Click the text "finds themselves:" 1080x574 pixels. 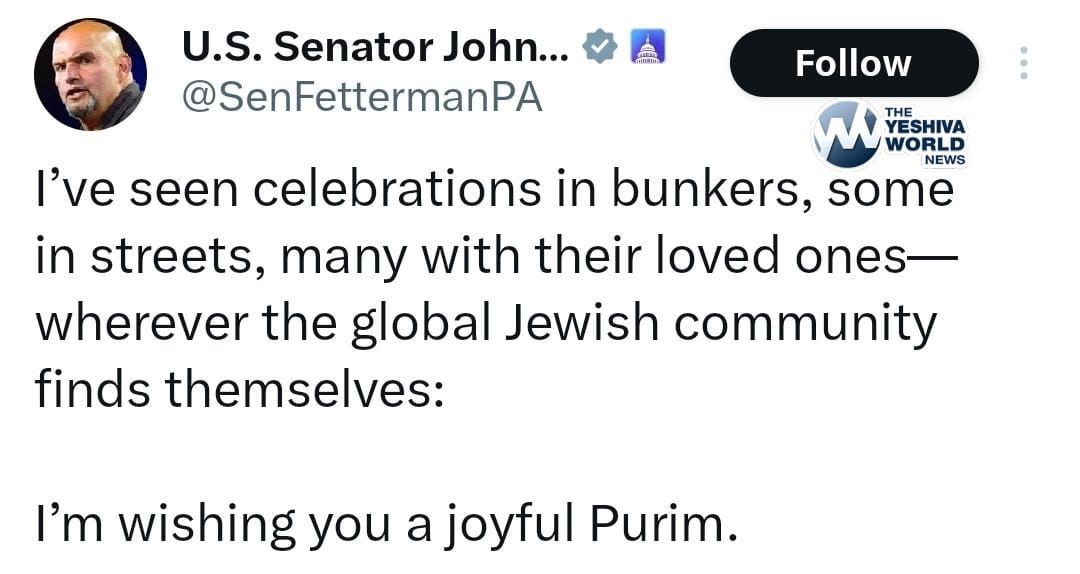240,387
